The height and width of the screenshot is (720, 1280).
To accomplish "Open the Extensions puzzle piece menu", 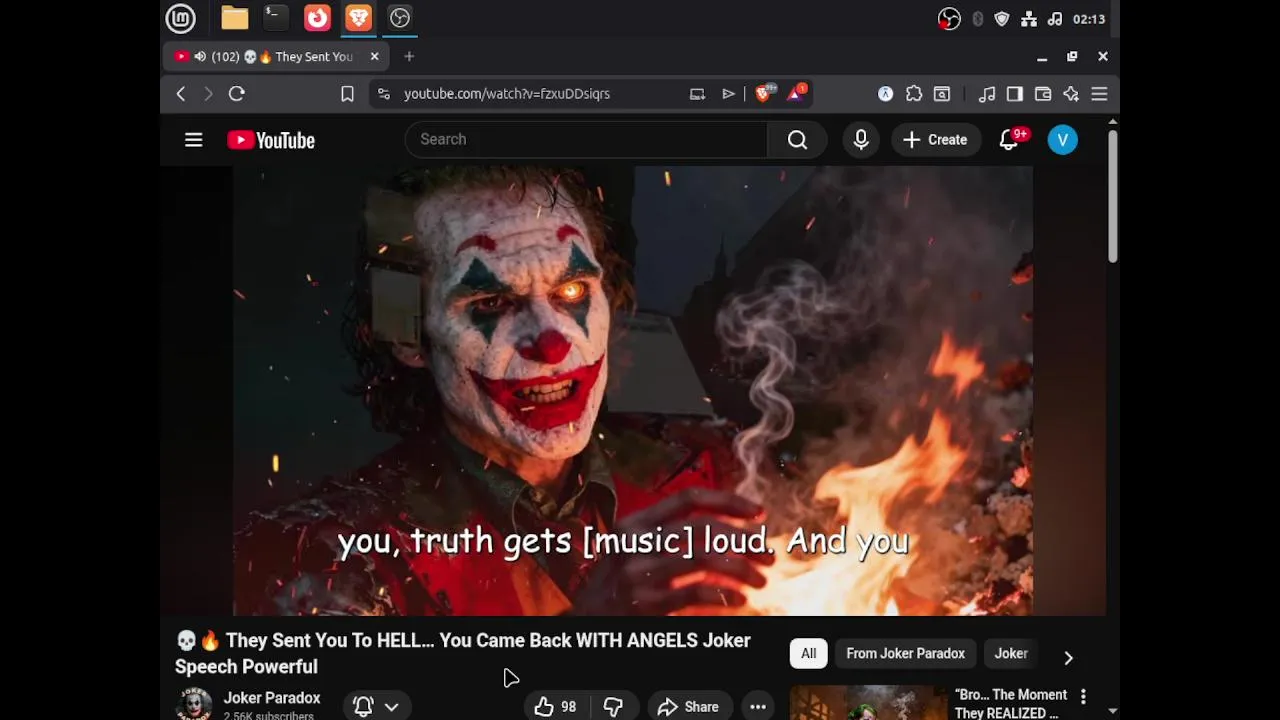I will 914,94.
